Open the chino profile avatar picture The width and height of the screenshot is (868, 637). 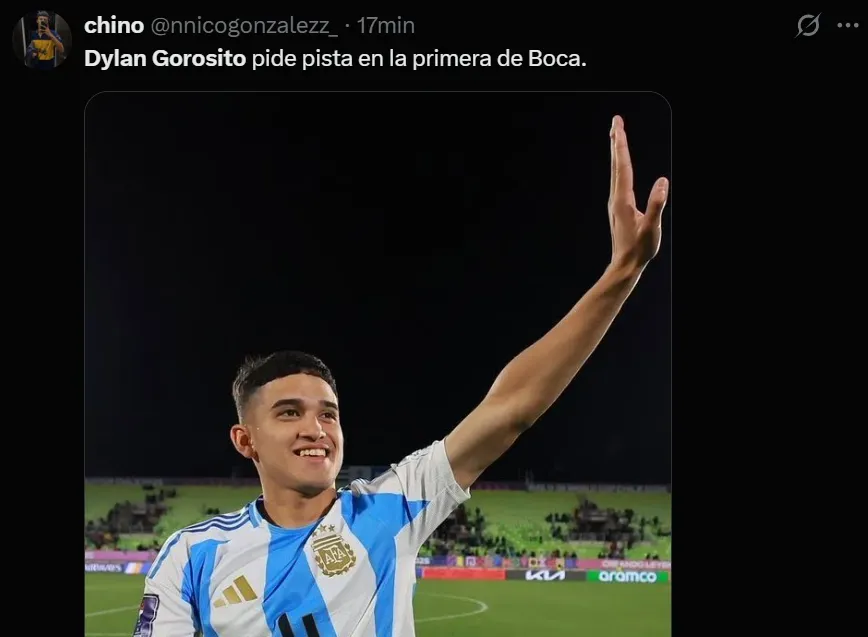tap(42, 40)
